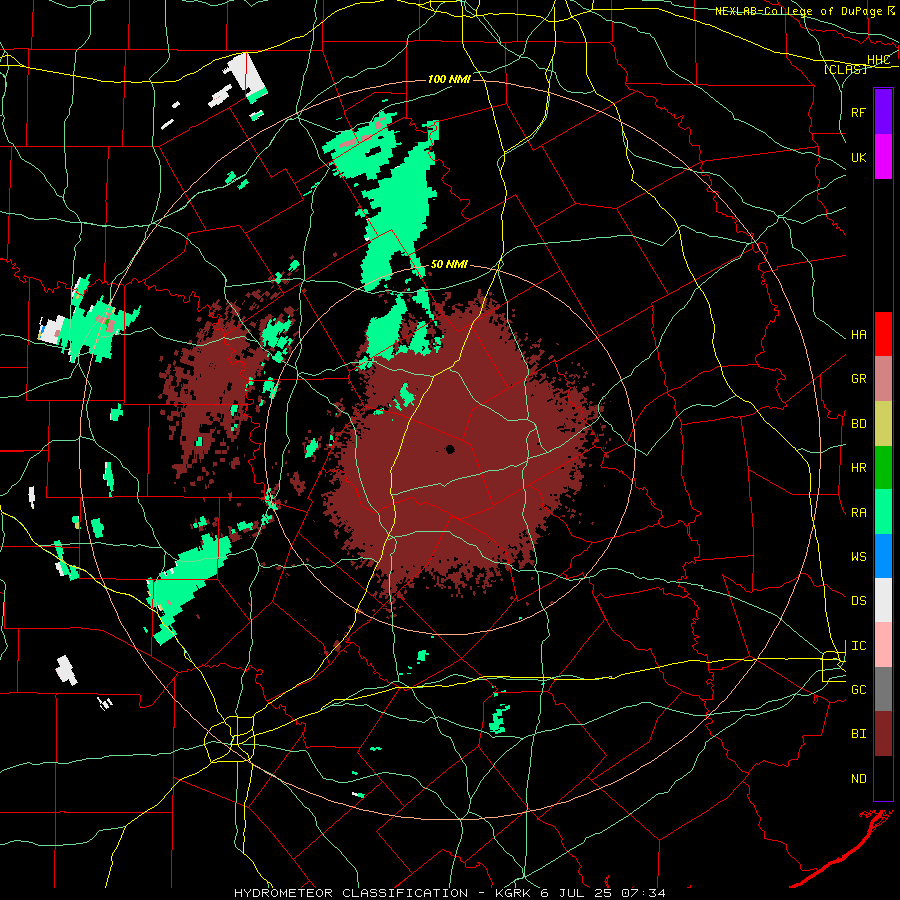Click the HA legend label
The width and height of the screenshot is (900, 900).
[858, 335]
